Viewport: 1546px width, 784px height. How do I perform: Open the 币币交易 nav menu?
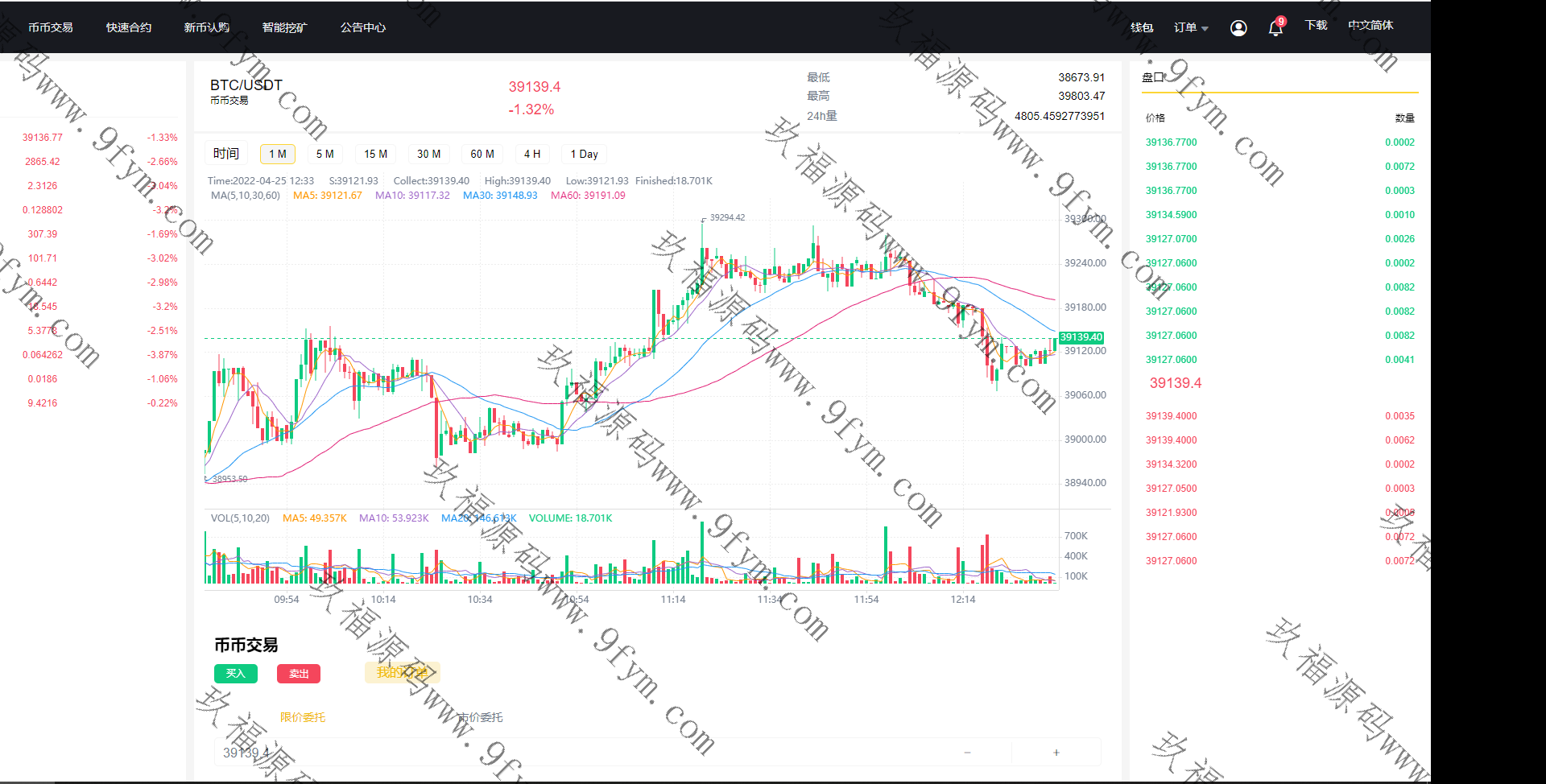coord(51,27)
